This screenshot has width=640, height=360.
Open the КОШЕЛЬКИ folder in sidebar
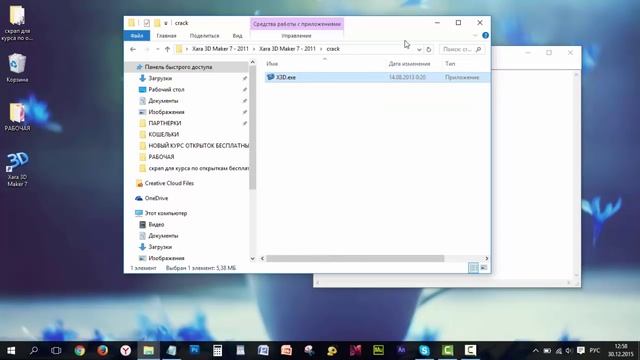coord(164,134)
